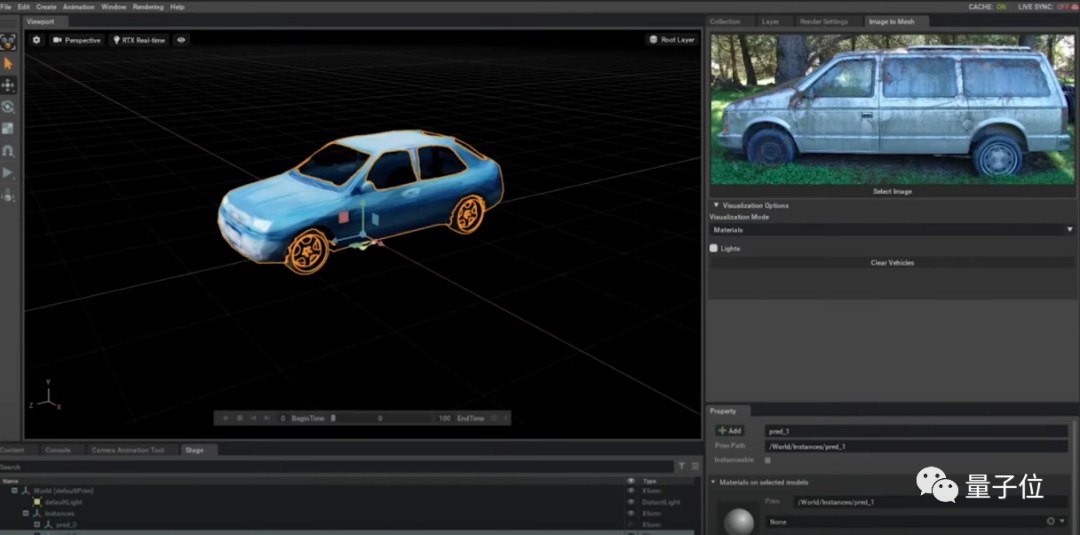Screen dimensions: 1080x535
Task: Collapse the Visualization Options section
Action: pyautogui.click(x=716, y=205)
